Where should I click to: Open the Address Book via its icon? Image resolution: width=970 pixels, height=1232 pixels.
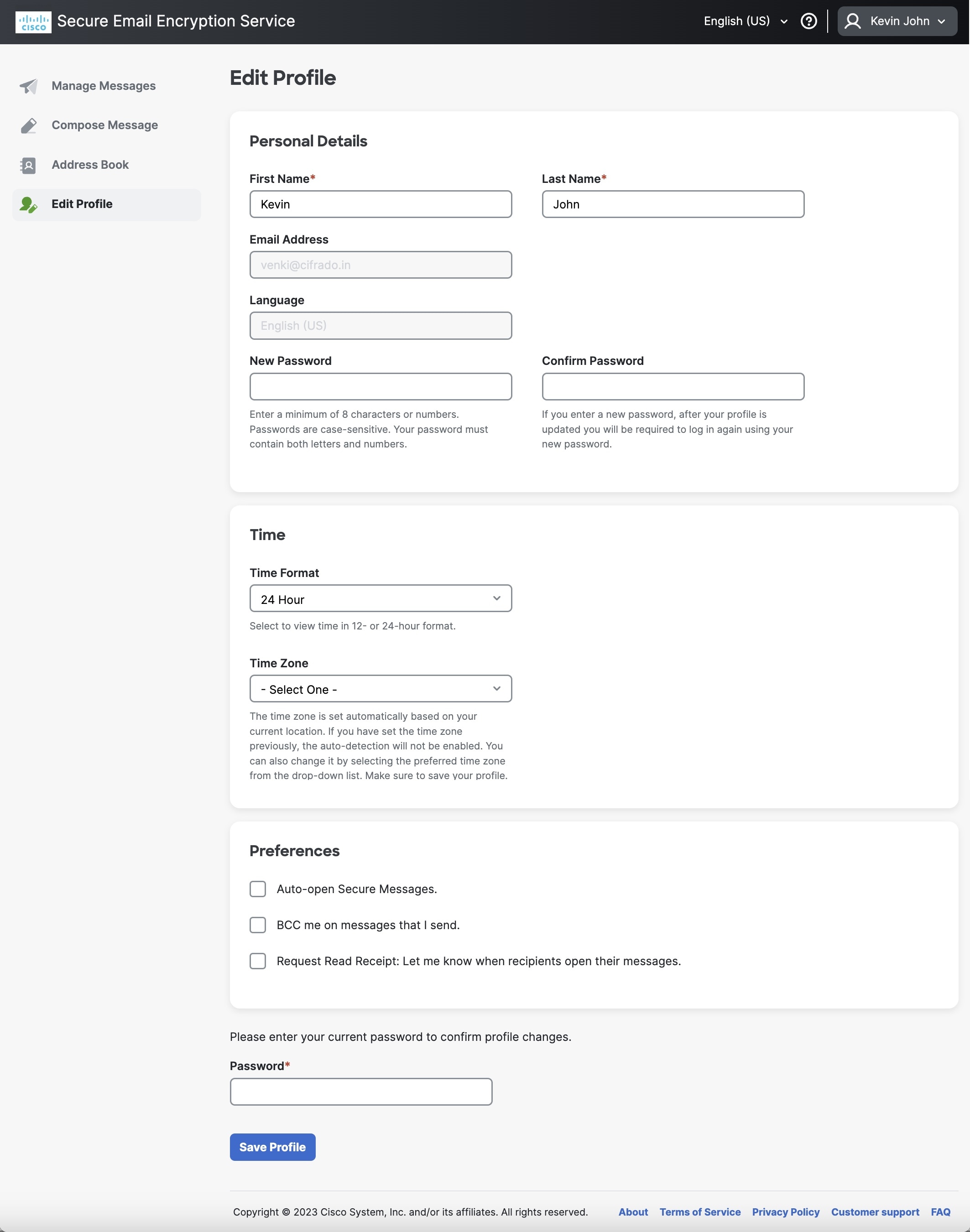pyautogui.click(x=29, y=165)
